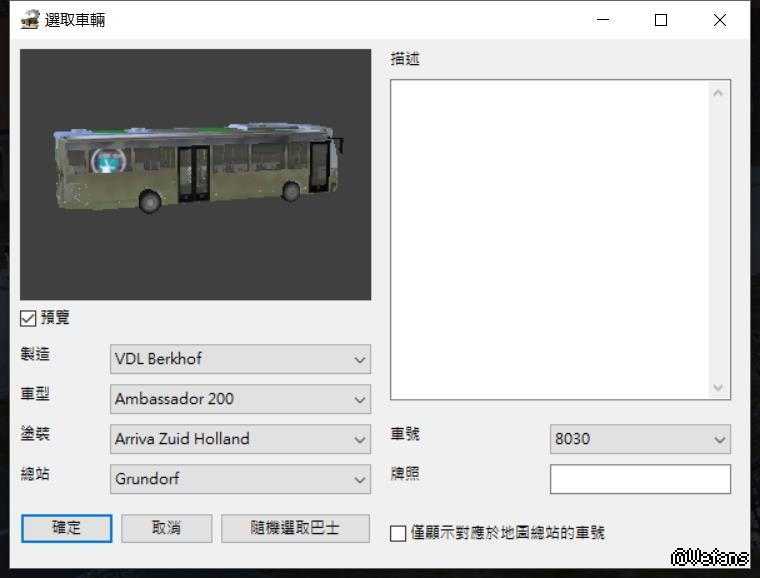
Task: Enable 僅顯示對應於地圖總站的車號 checkbox
Action: pyautogui.click(x=398, y=533)
